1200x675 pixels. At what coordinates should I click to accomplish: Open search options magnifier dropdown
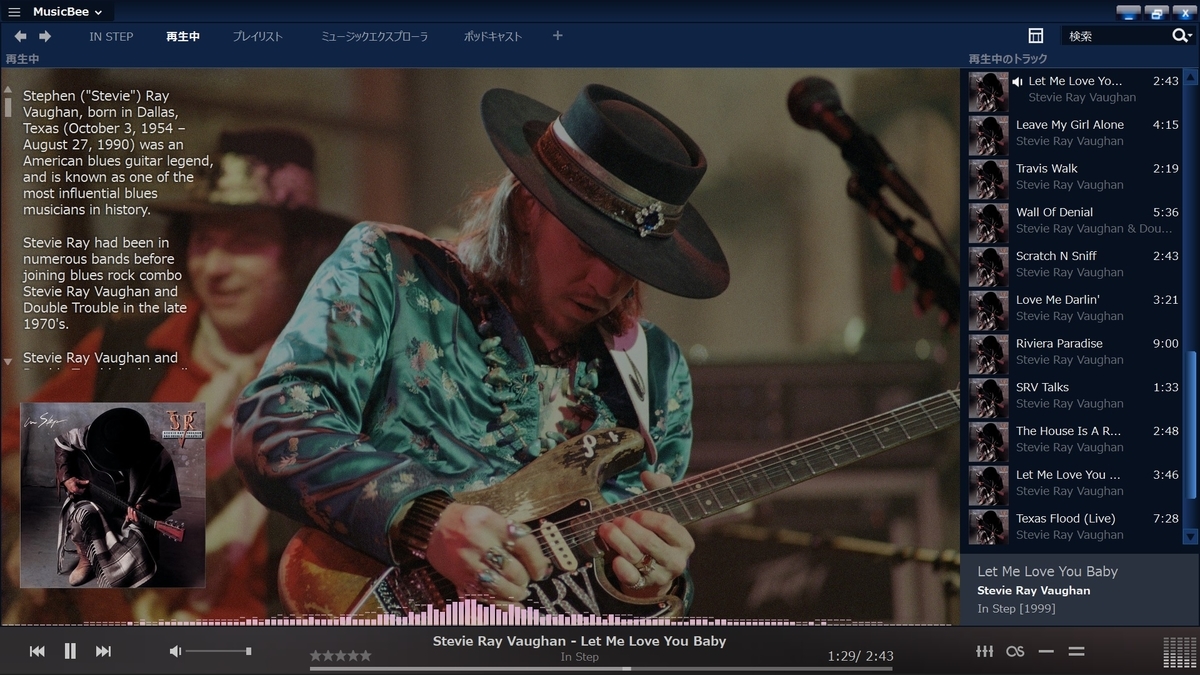(x=1182, y=36)
